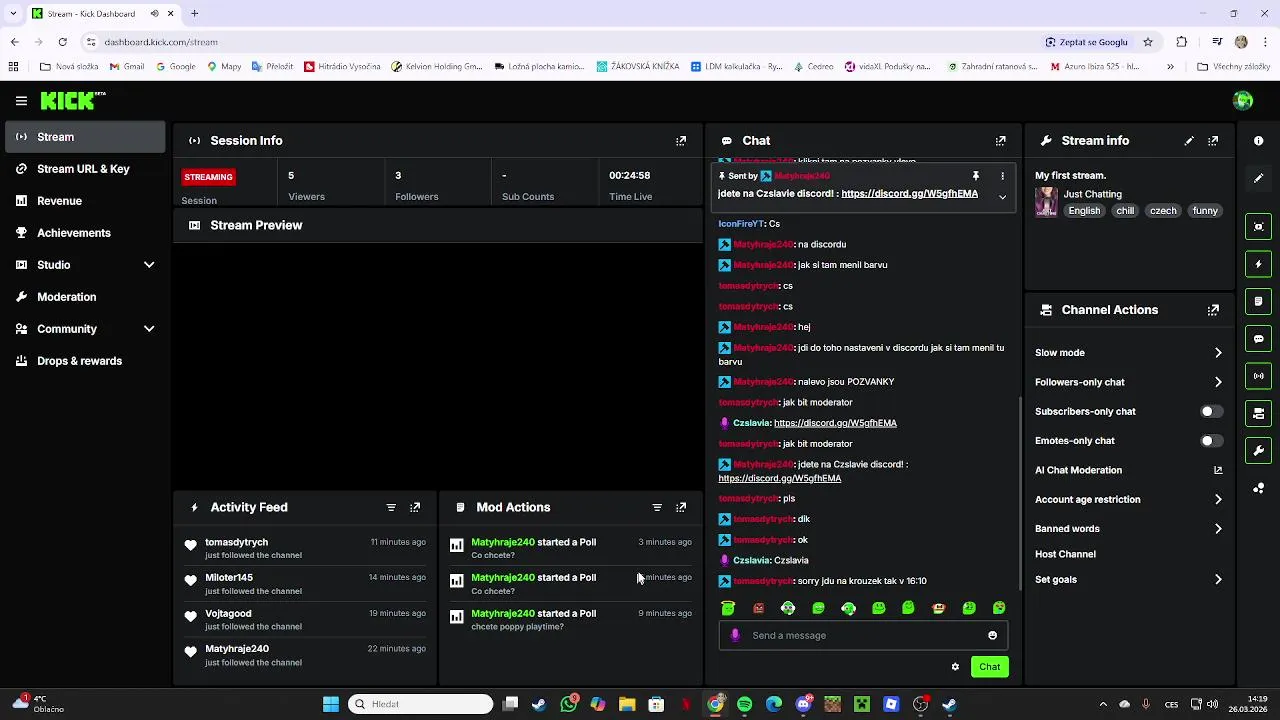1280x720 pixels.
Task: Open the profile avatar menu
Action: 1243,100
